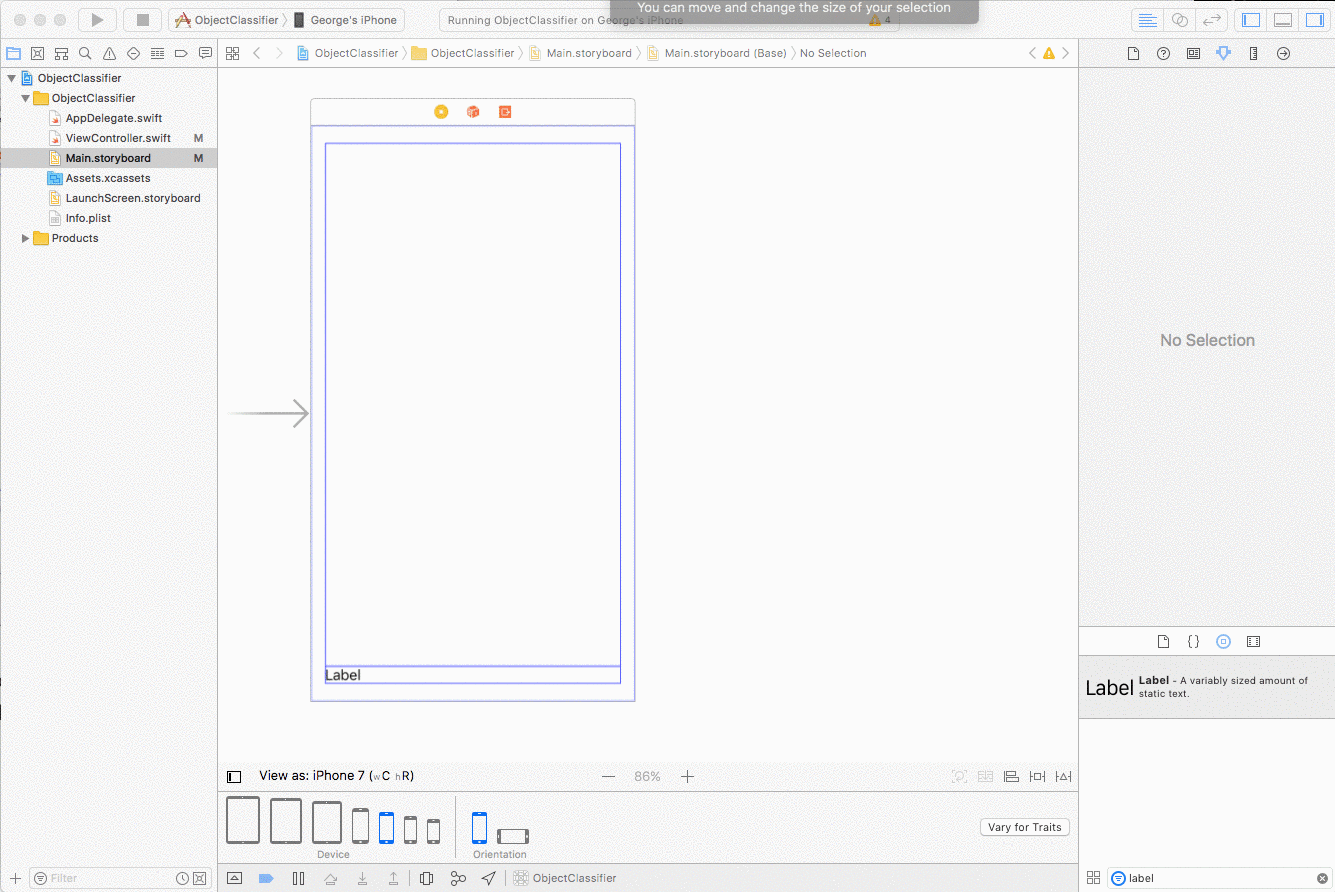Show the document outline
This screenshot has height=892, width=1335.
coord(234,776)
